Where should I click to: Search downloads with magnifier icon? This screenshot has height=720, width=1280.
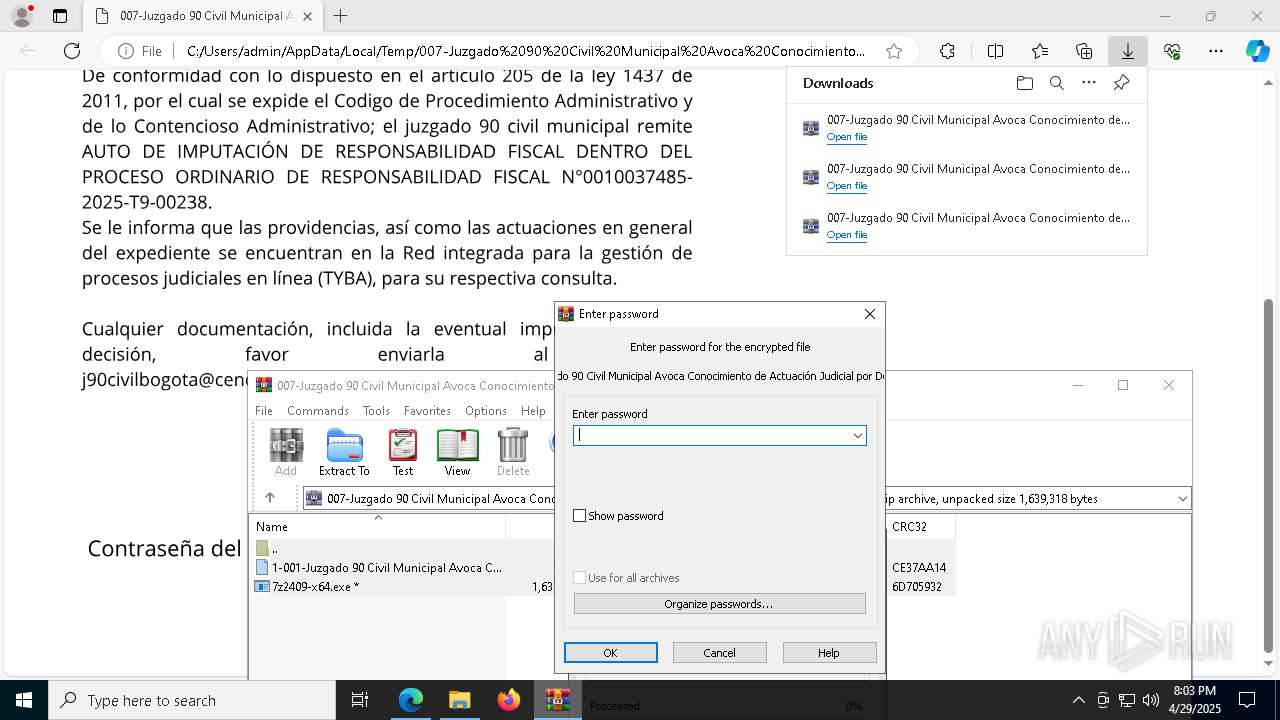[1056, 83]
